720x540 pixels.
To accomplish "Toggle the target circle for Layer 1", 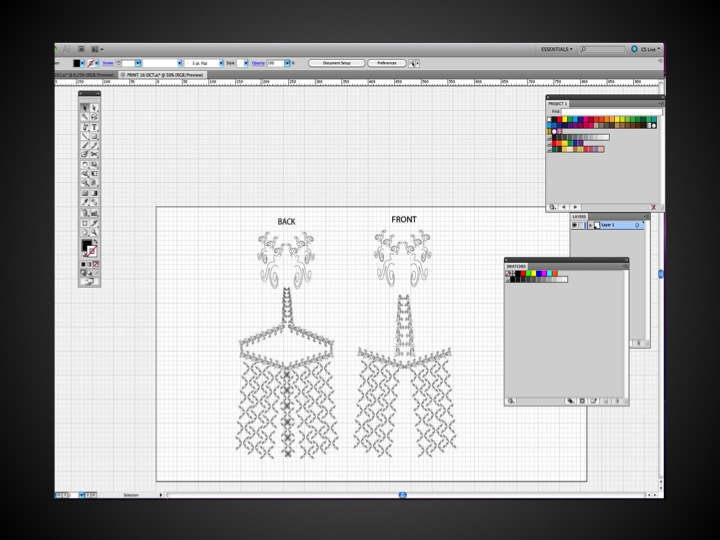I will [638, 225].
